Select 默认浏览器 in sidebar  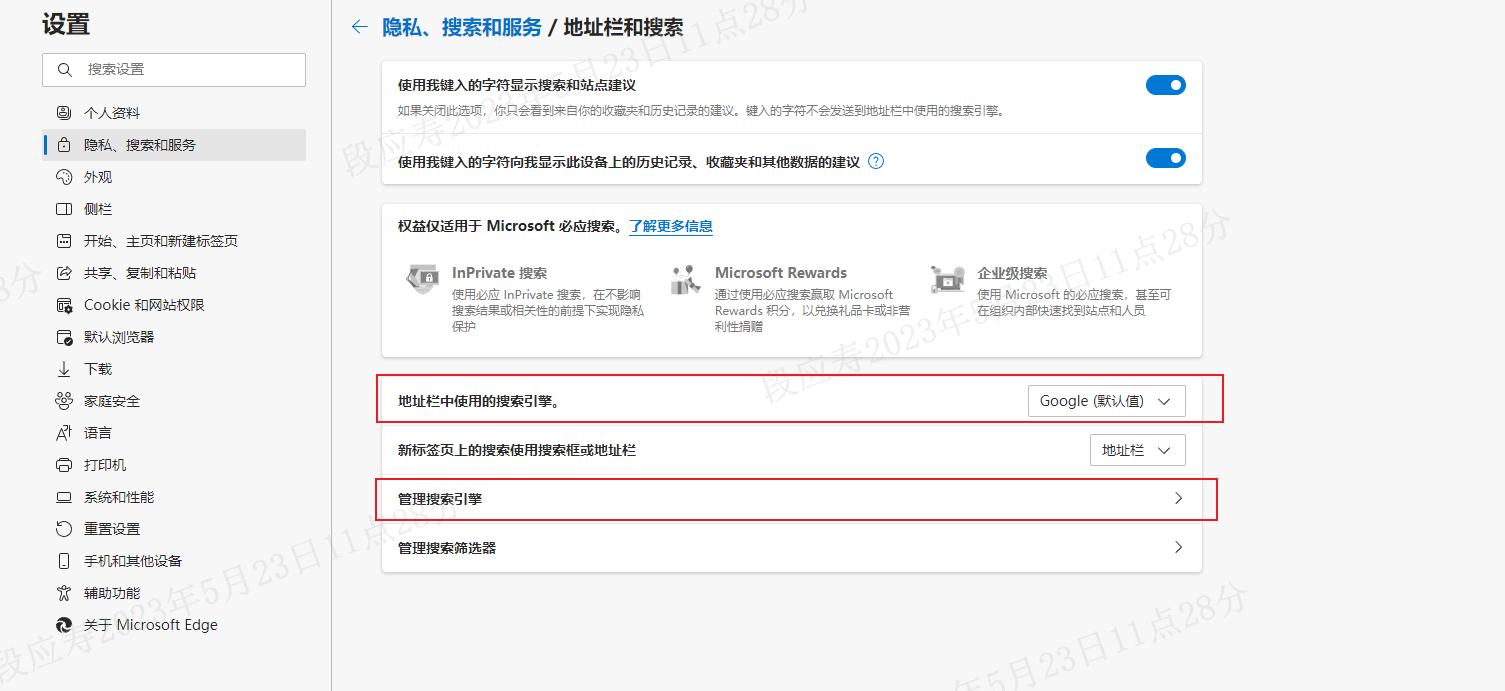pos(175,337)
